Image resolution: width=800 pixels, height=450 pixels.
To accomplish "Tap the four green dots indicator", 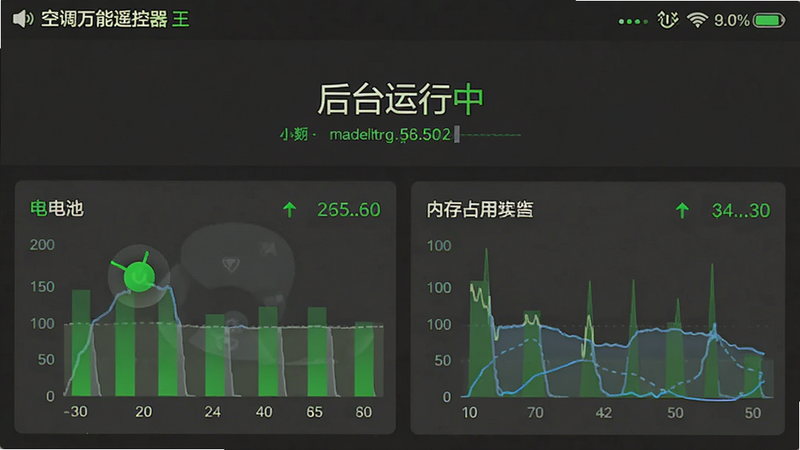I will (x=633, y=21).
